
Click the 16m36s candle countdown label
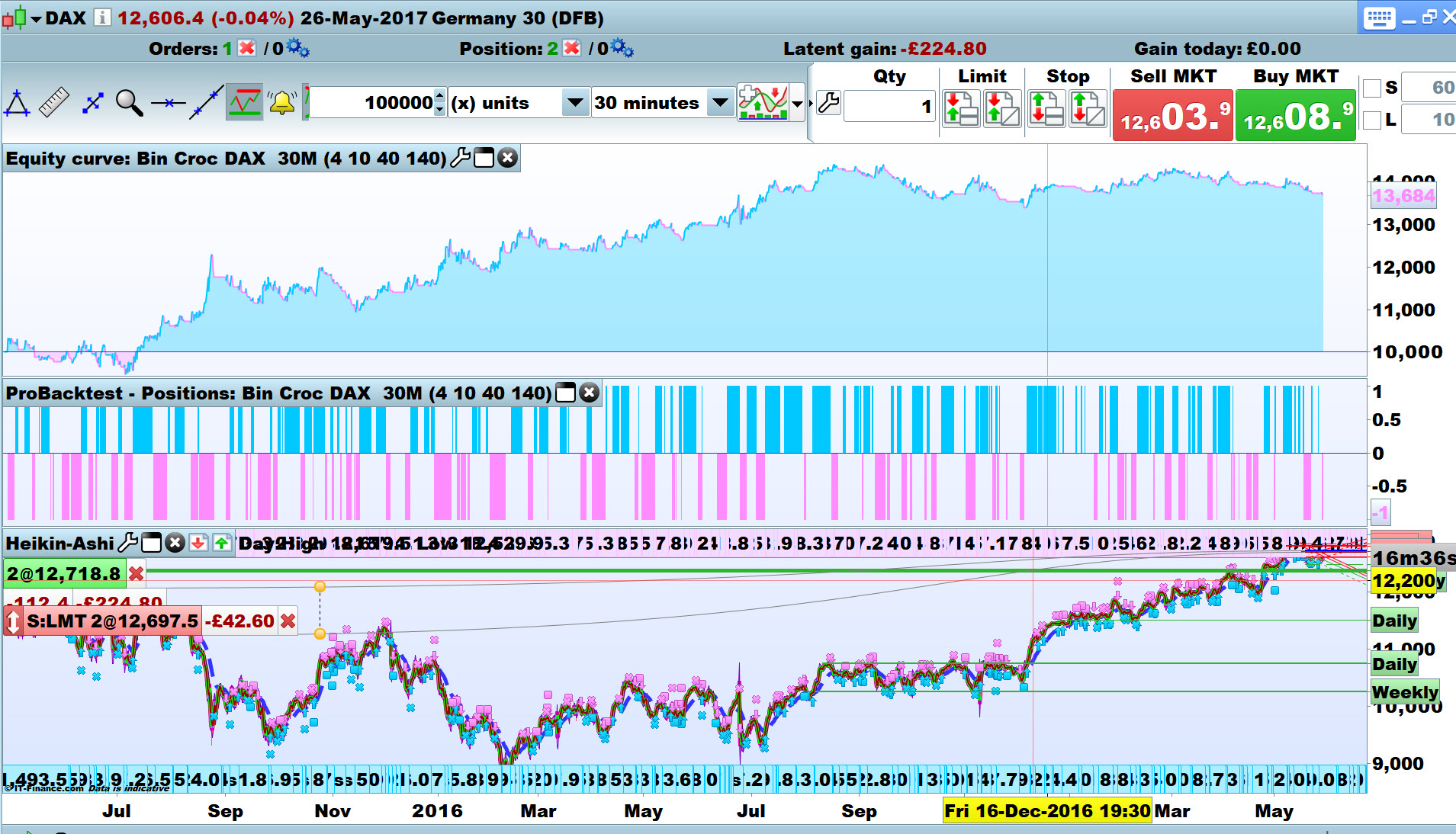click(1414, 558)
